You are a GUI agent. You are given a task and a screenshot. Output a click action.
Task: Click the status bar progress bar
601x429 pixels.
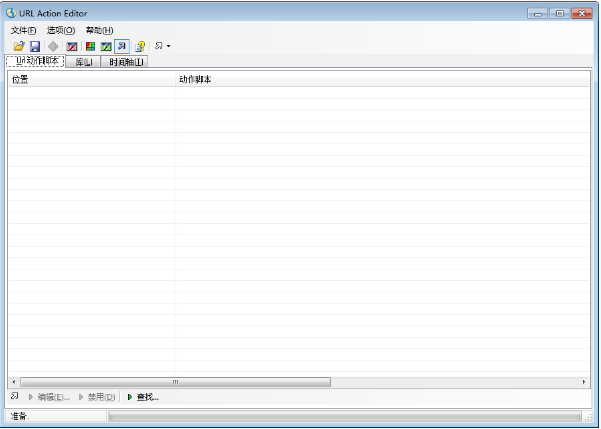(x=345, y=416)
